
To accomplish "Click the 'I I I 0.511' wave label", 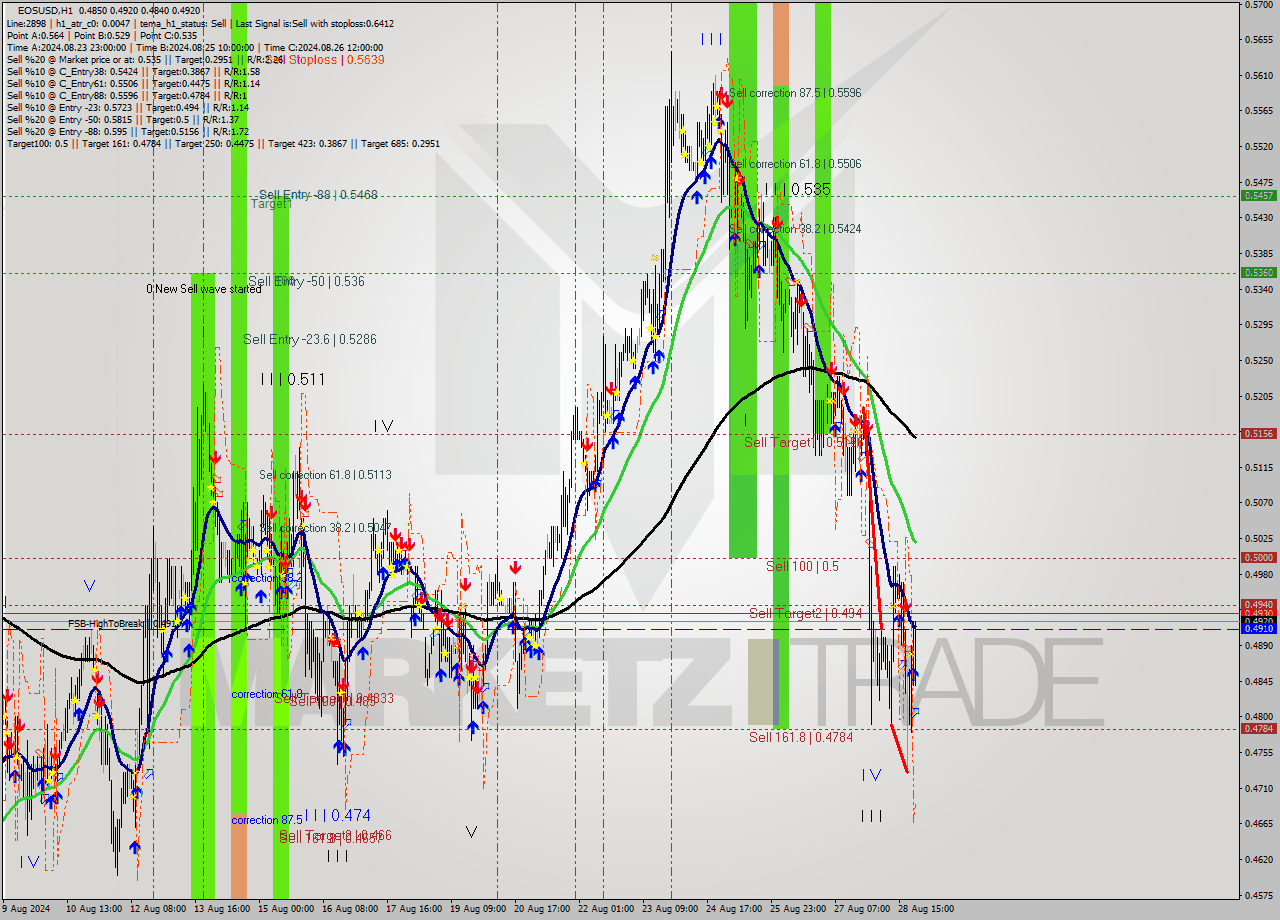I will [x=292, y=379].
